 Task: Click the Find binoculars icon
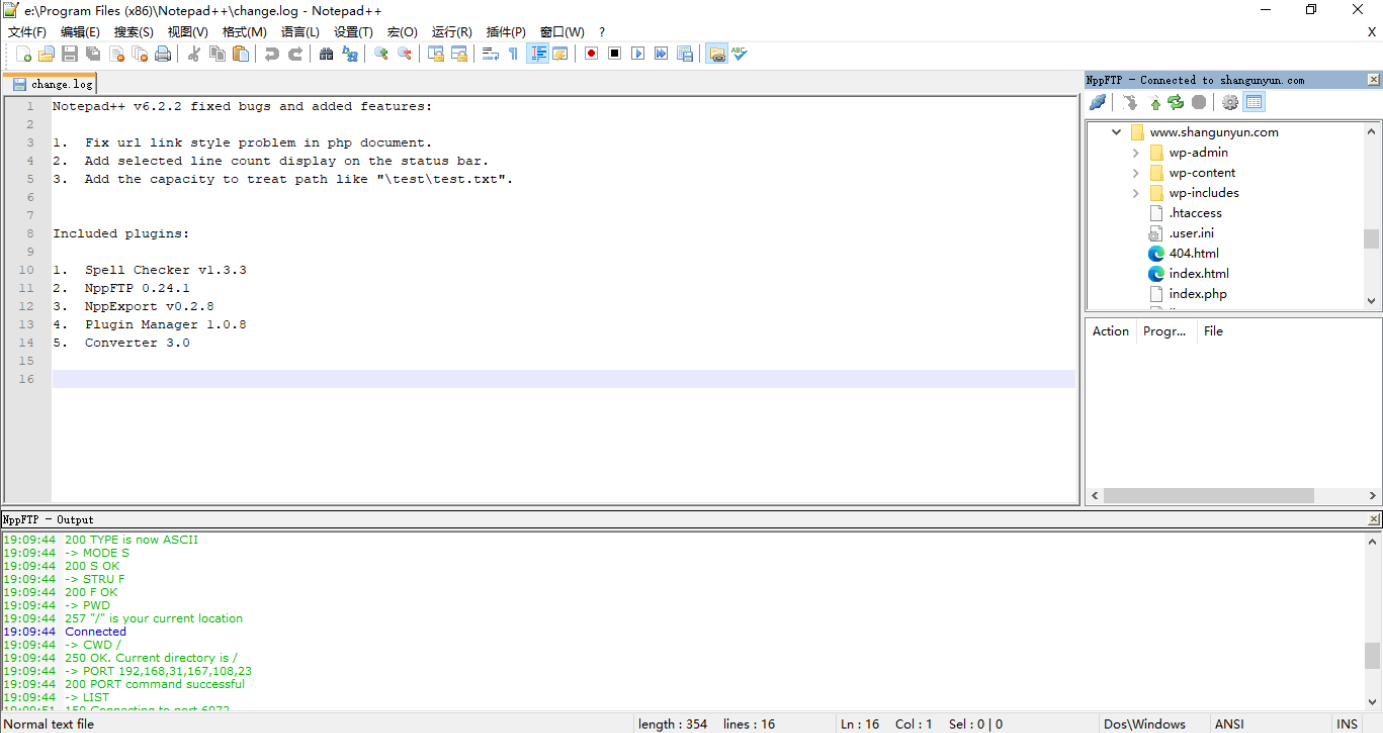[x=326, y=54]
